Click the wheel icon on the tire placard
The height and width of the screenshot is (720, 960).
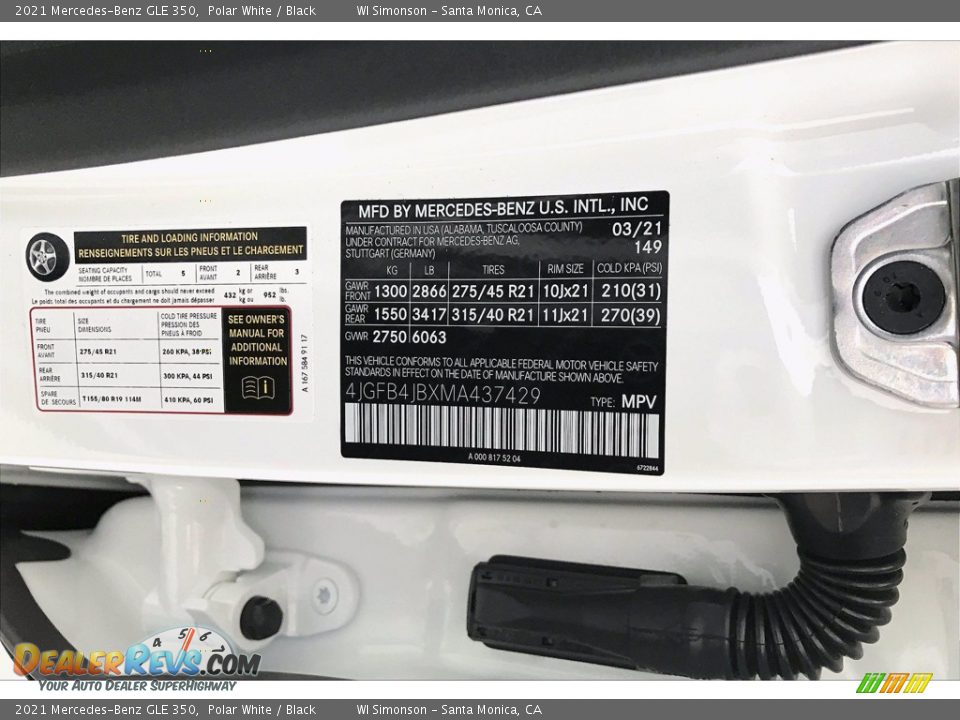pyautogui.click(x=48, y=258)
